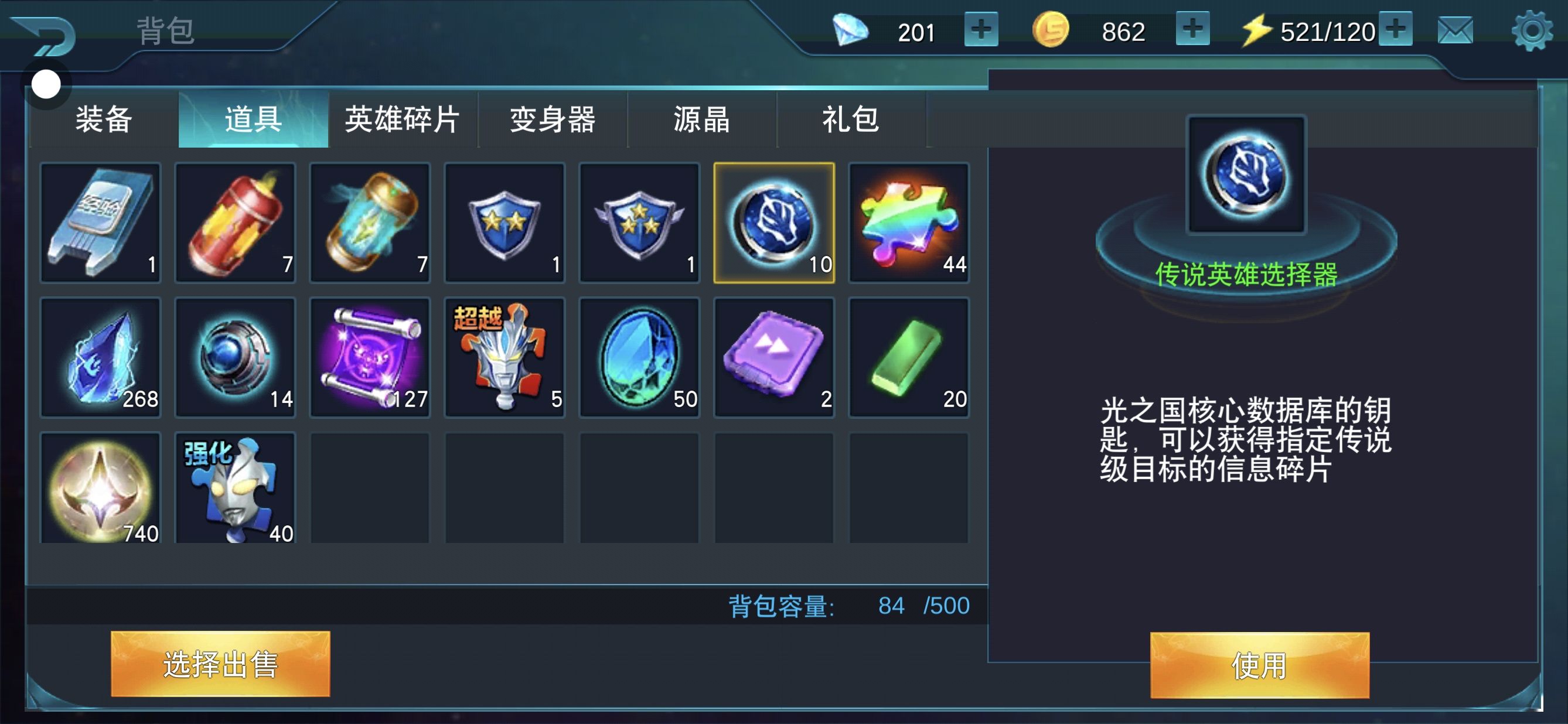Open settings gear icon
The height and width of the screenshot is (724, 1568).
point(1532,30)
